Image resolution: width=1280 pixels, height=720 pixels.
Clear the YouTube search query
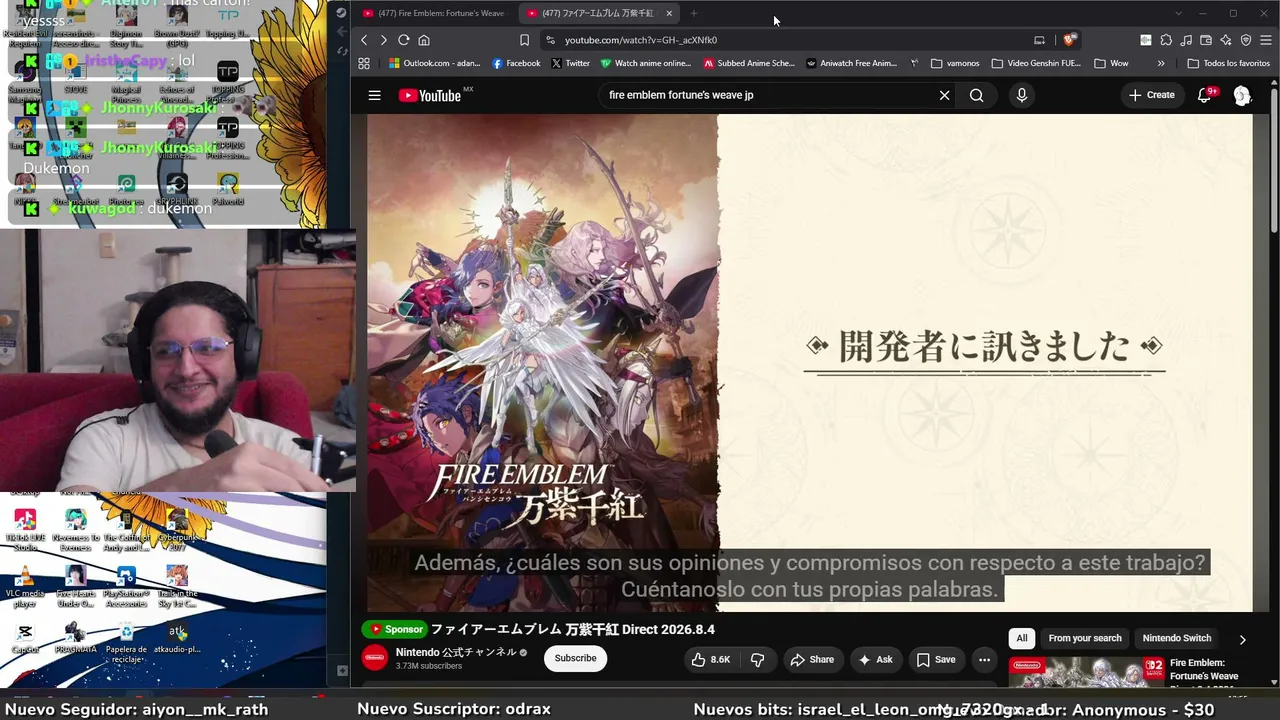pyautogui.click(x=944, y=95)
